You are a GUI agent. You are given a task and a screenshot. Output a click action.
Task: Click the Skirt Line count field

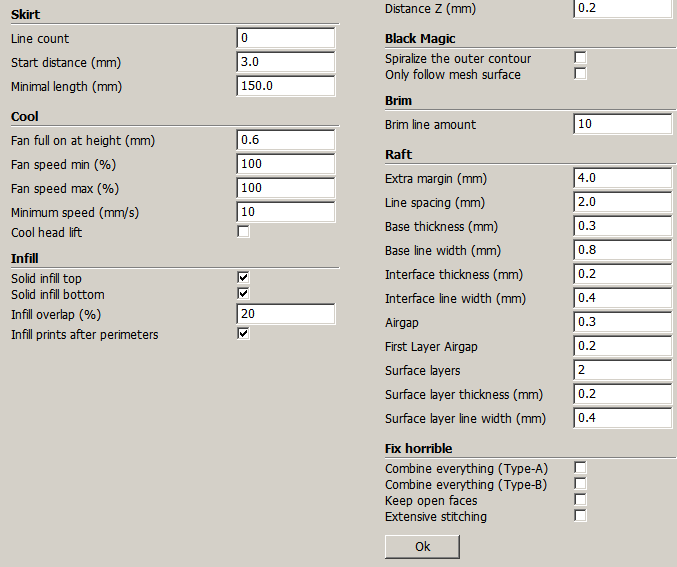click(x=285, y=38)
